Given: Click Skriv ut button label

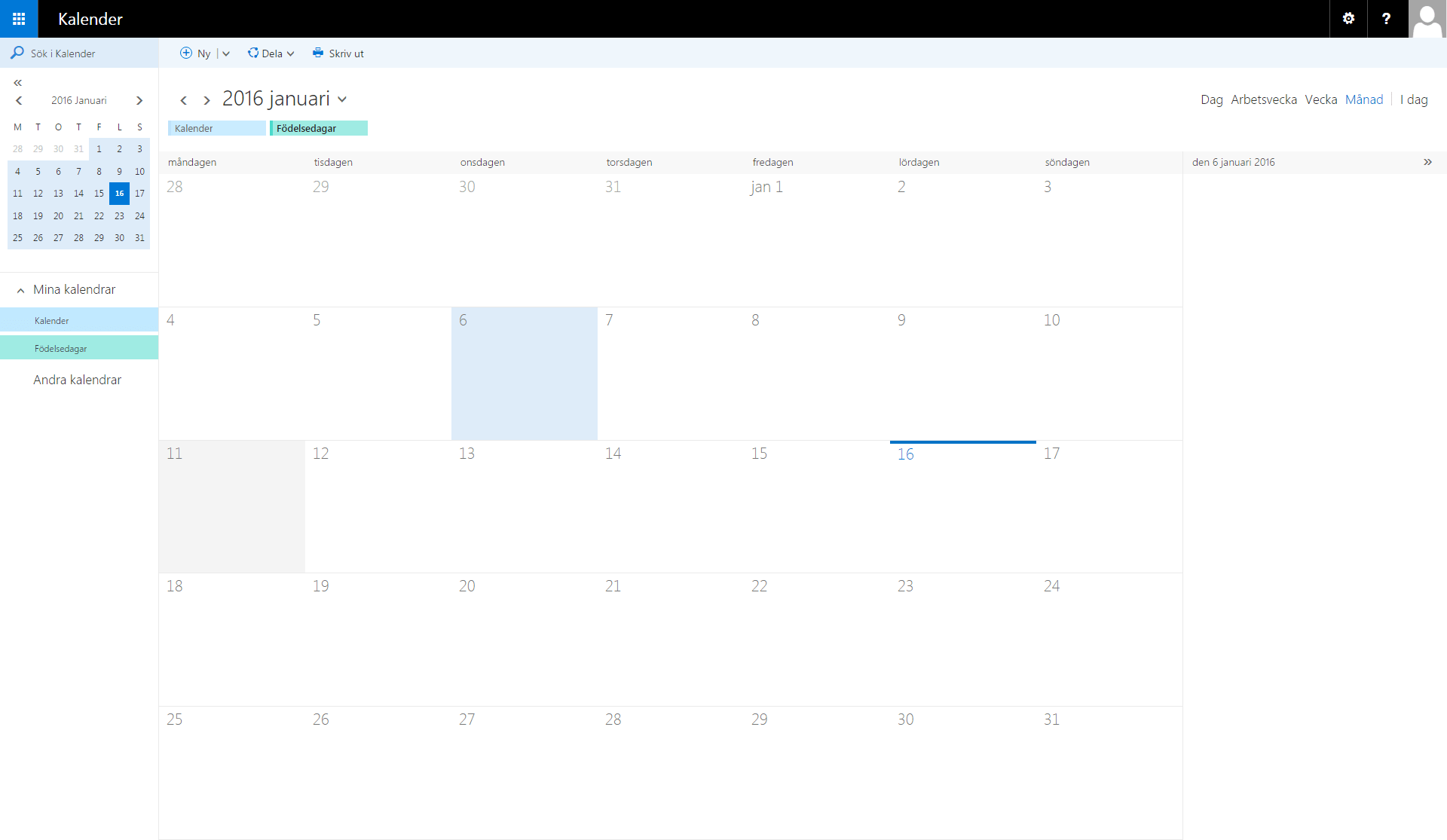Looking at the screenshot, I should 346,53.
